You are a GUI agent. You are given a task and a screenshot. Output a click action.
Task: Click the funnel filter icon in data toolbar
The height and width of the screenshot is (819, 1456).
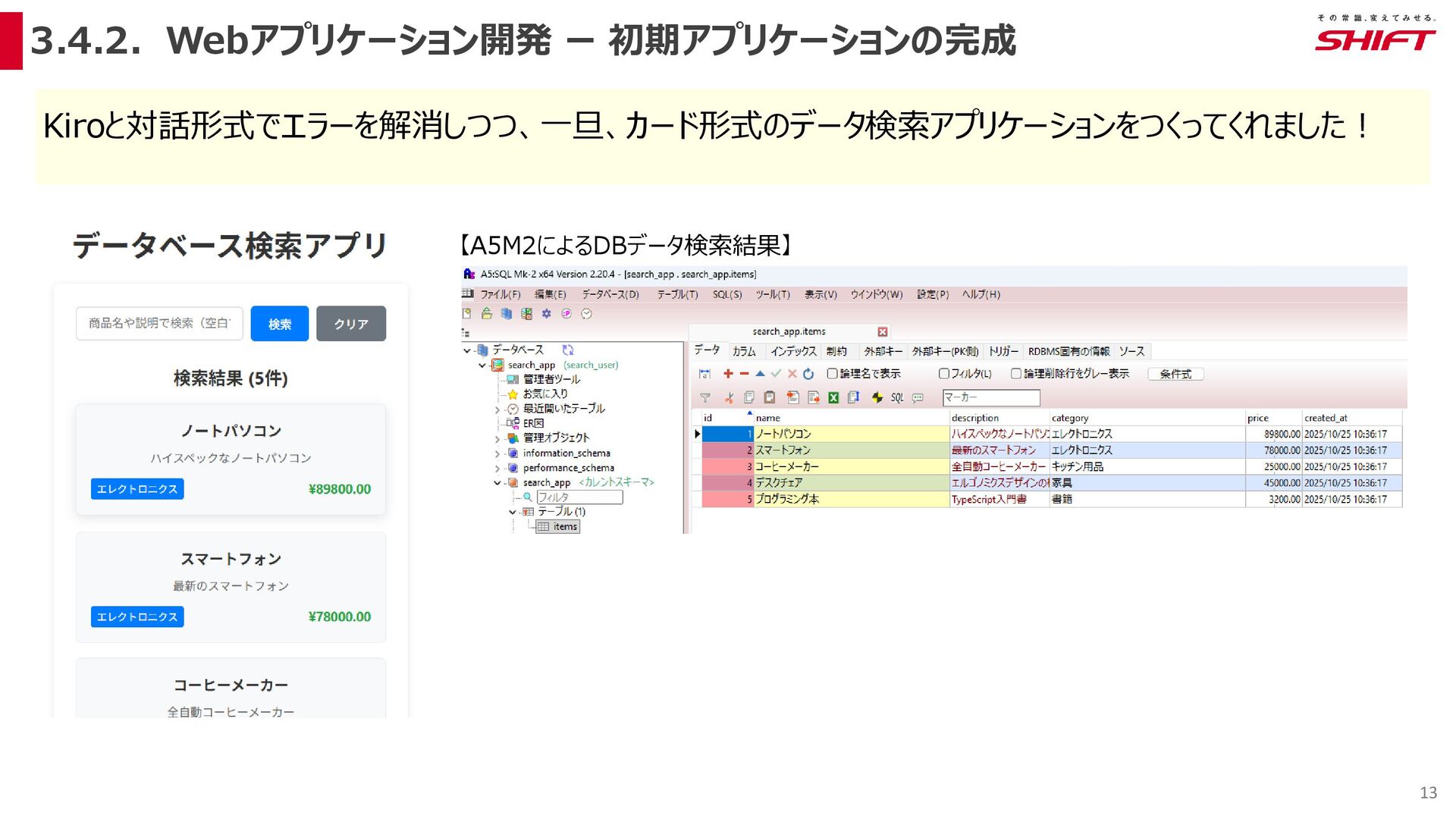coord(705,397)
